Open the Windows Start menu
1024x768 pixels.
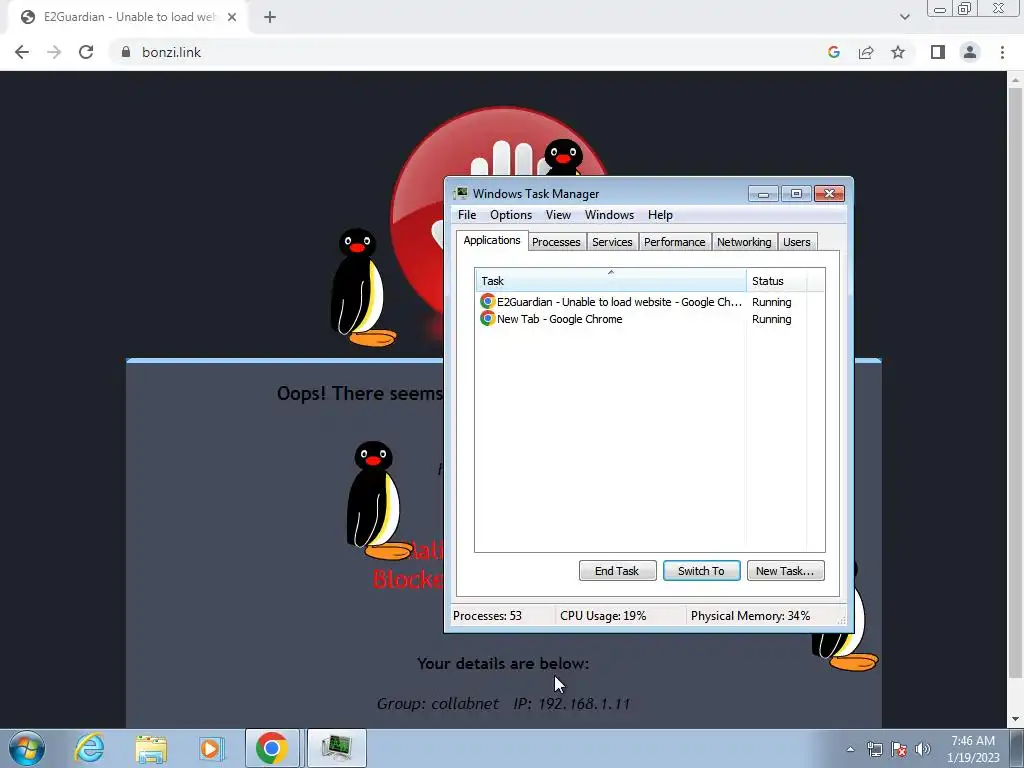tap(26, 748)
